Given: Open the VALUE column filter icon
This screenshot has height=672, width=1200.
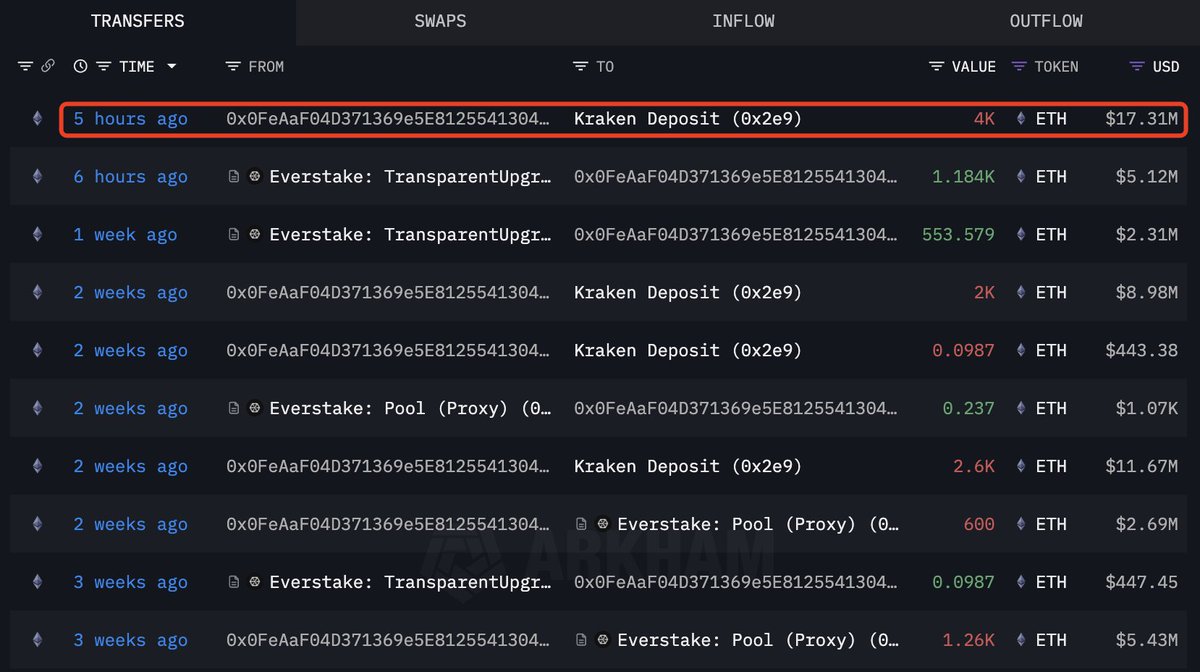Looking at the screenshot, I should pyautogui.click(x=936, y=66).
